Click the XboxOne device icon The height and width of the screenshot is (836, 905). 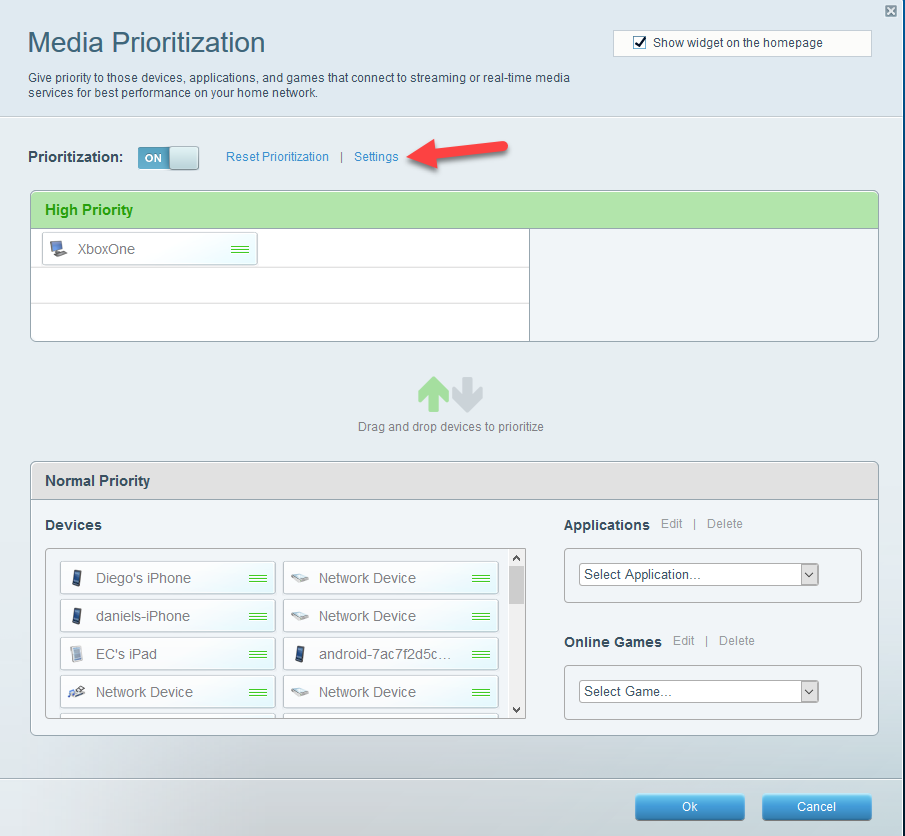pos(58,248)
